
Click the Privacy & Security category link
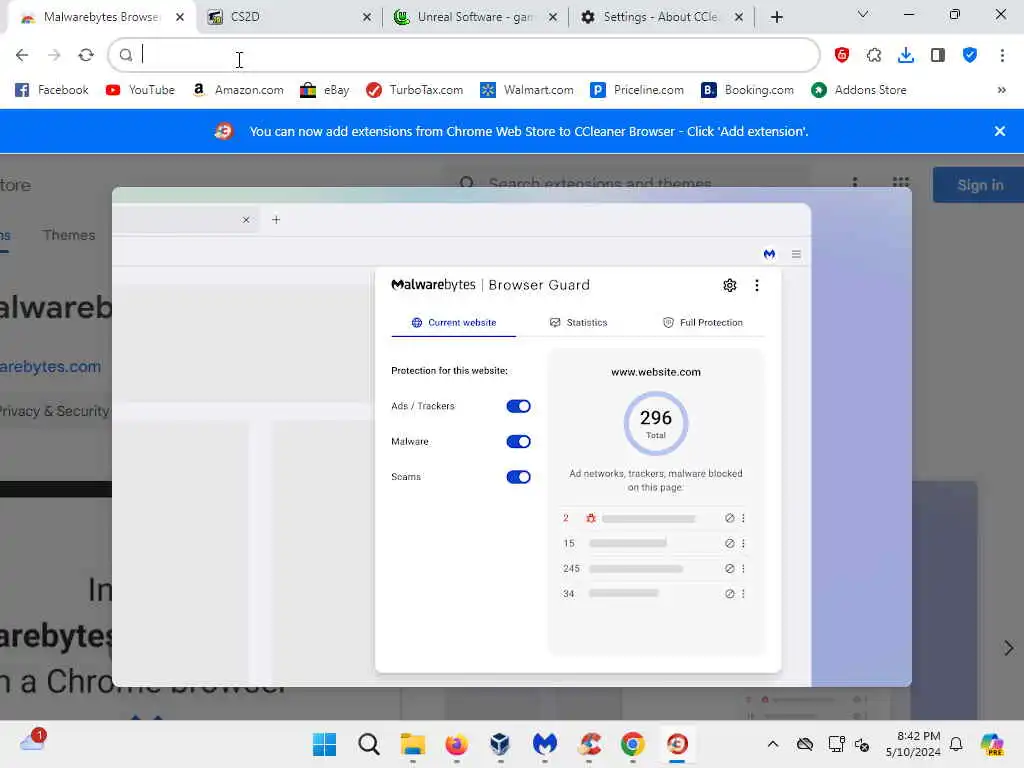pos(55,411)
